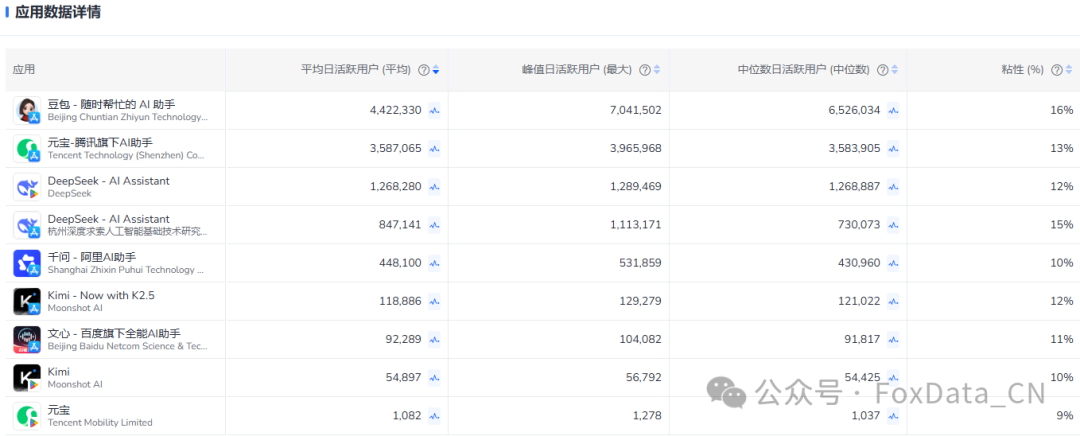
Task: Select peak value 1,113,171
Action: tap(636, 225)
